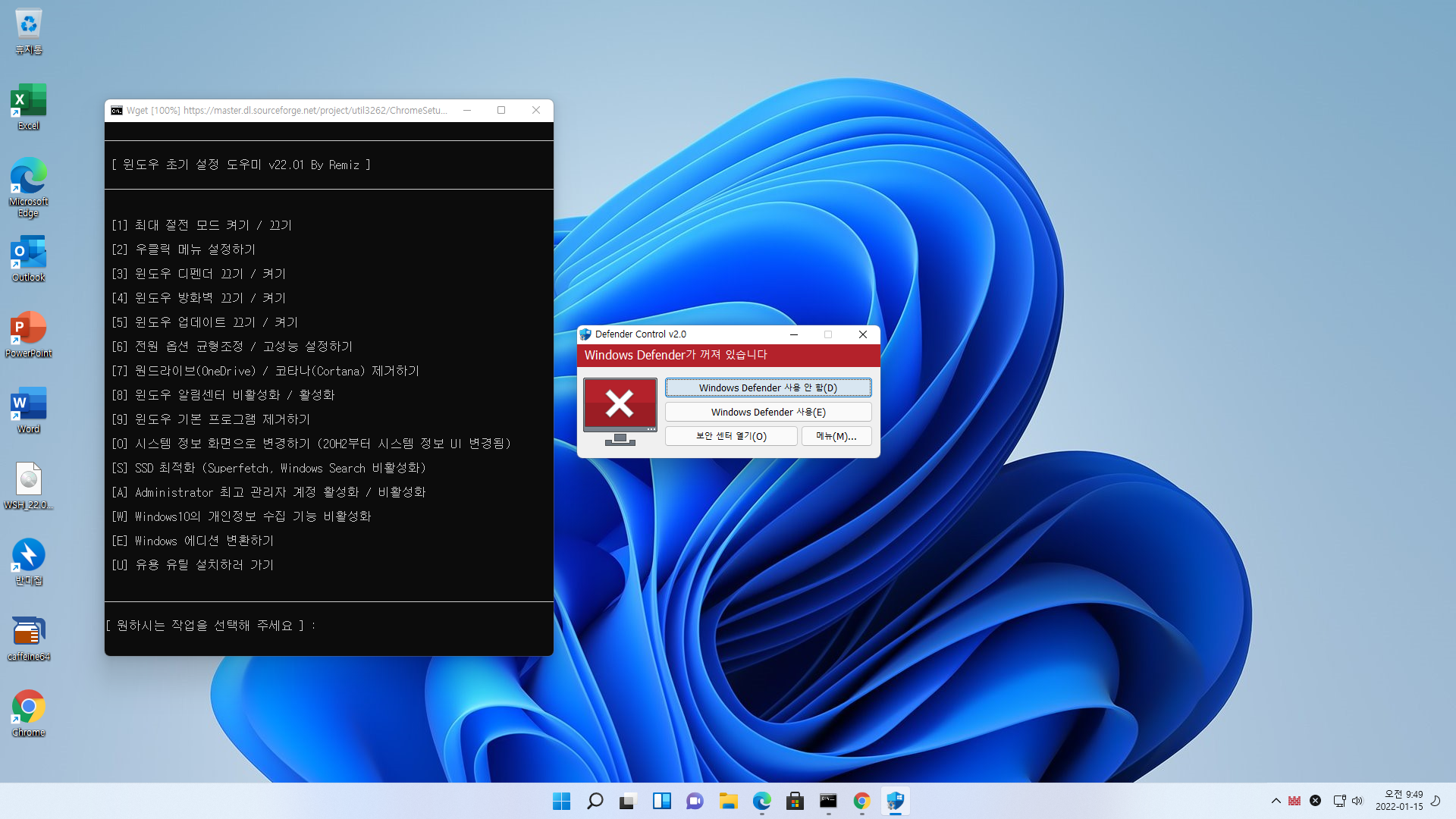This screenshot has width=1456, height=819.
Task: Click the black X tray icon
Action: [x=1316, y=801]
